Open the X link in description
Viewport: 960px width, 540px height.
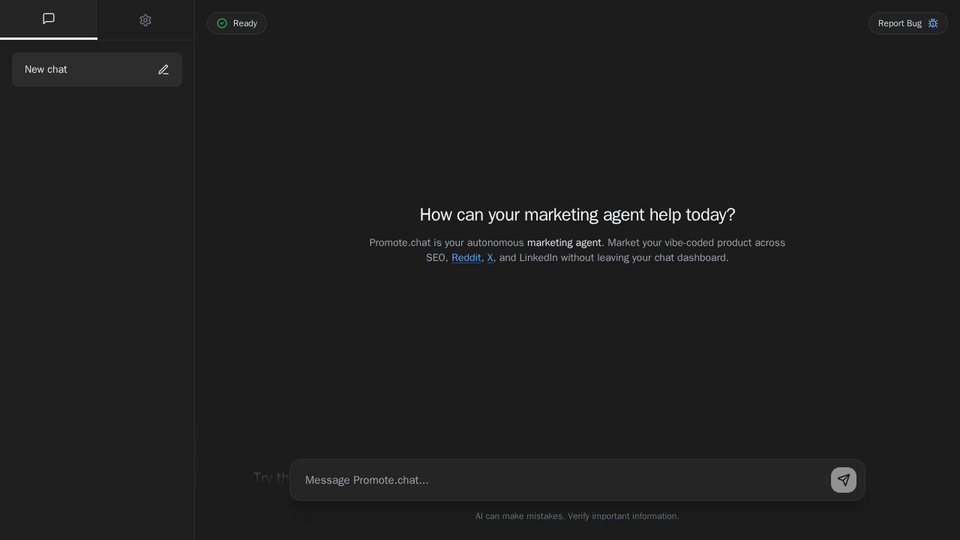pyautogui.click(x=490, y=258)
